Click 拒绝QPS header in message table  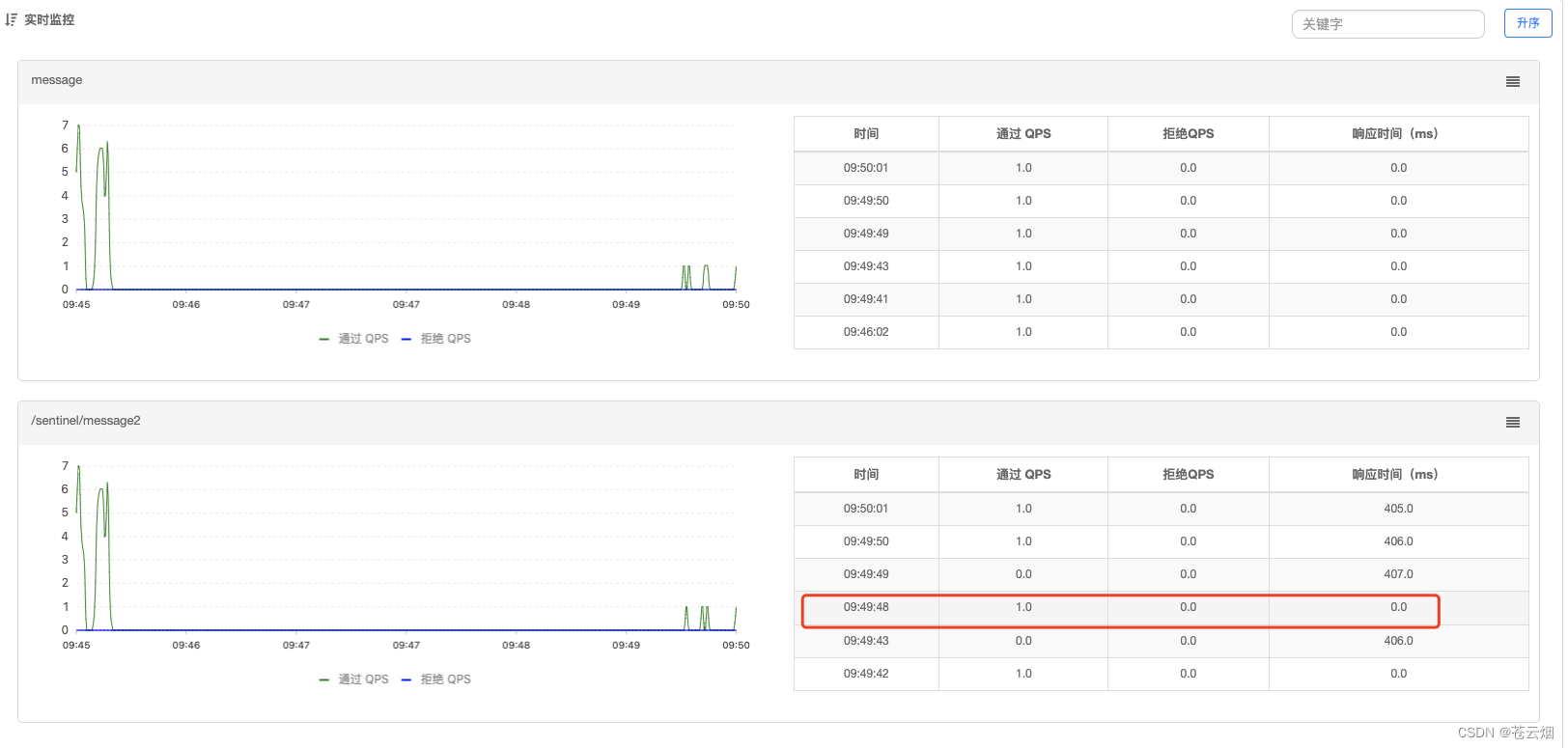point(1189,134)
